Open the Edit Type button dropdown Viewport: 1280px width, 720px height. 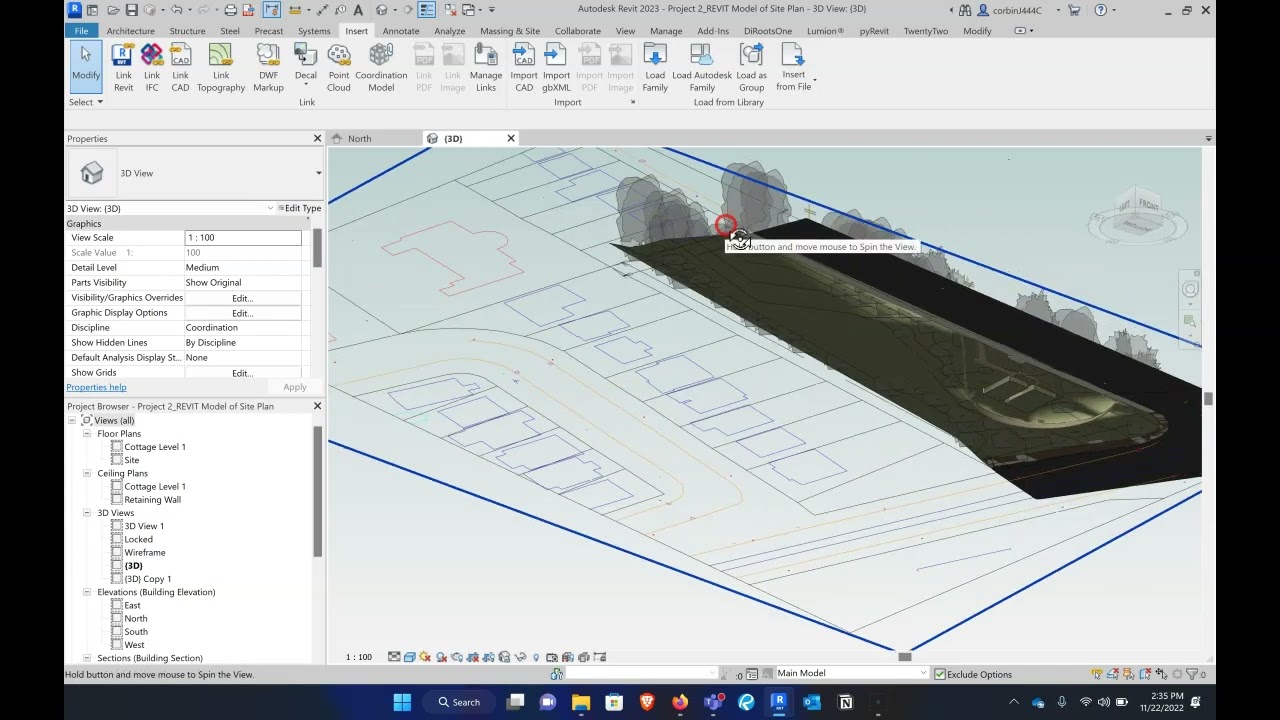[299, 208]
